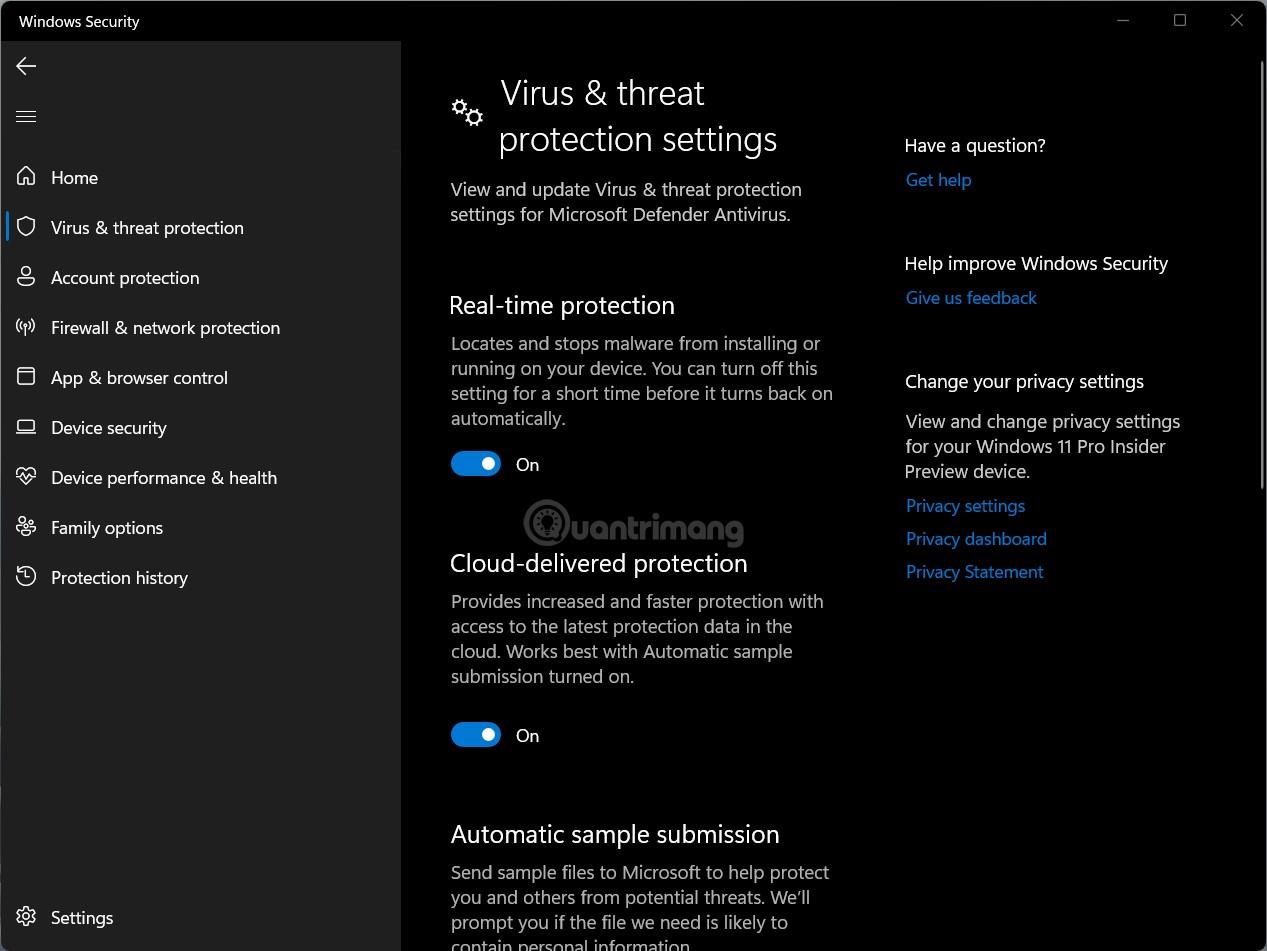This screenshot has width=1267, height=951.
Task: Click the Device security laptop icon
Action: 26,427
